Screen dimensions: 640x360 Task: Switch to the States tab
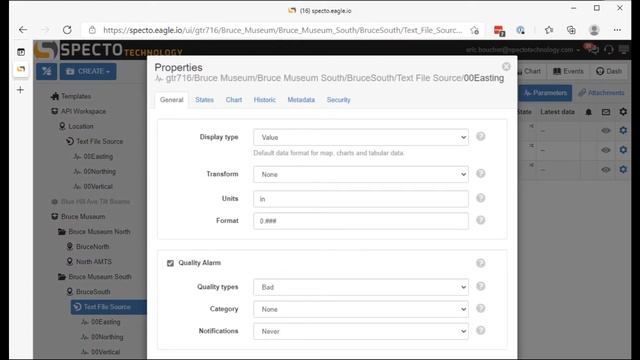coord(204,100)
